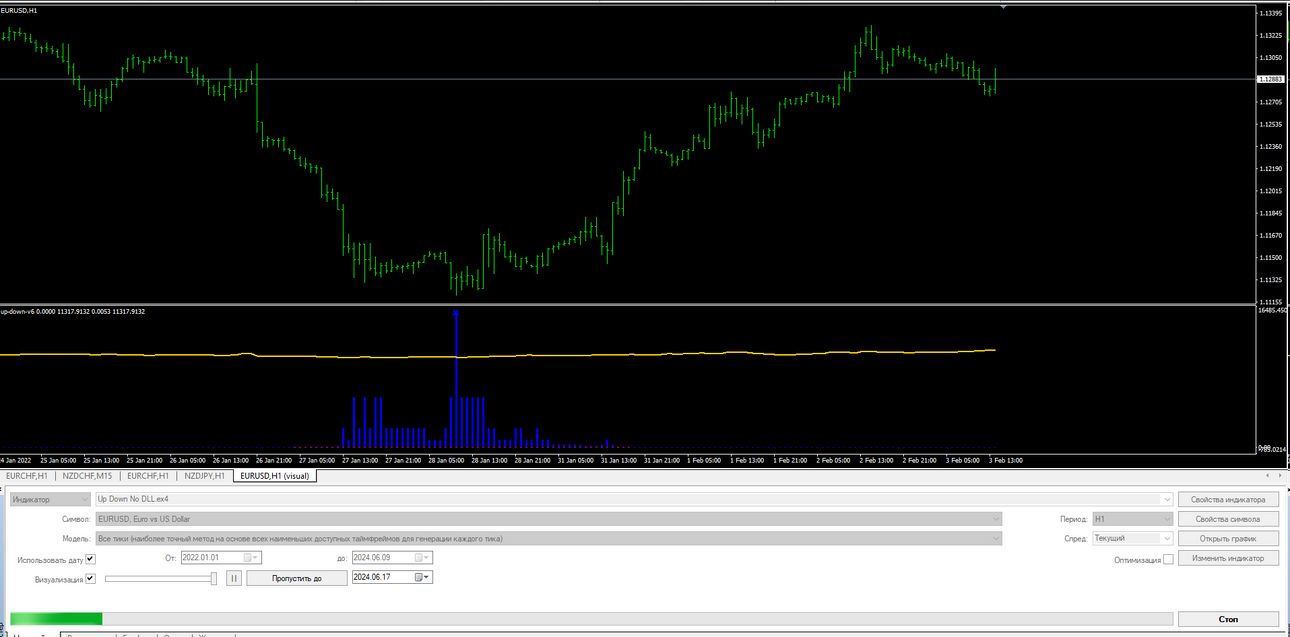Click the green testing progress bar

click(56, 619)
